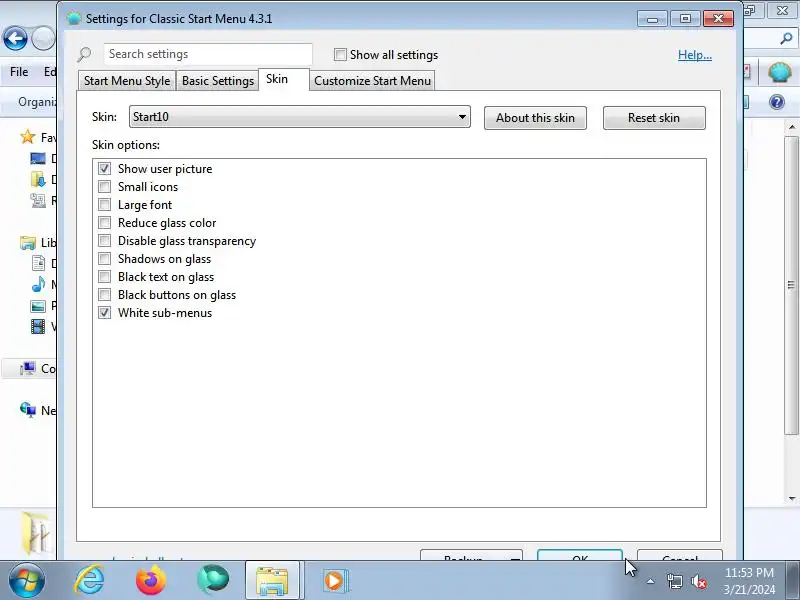
Task: Click the Explorer search magnifier icon
Action: (786, 39)
